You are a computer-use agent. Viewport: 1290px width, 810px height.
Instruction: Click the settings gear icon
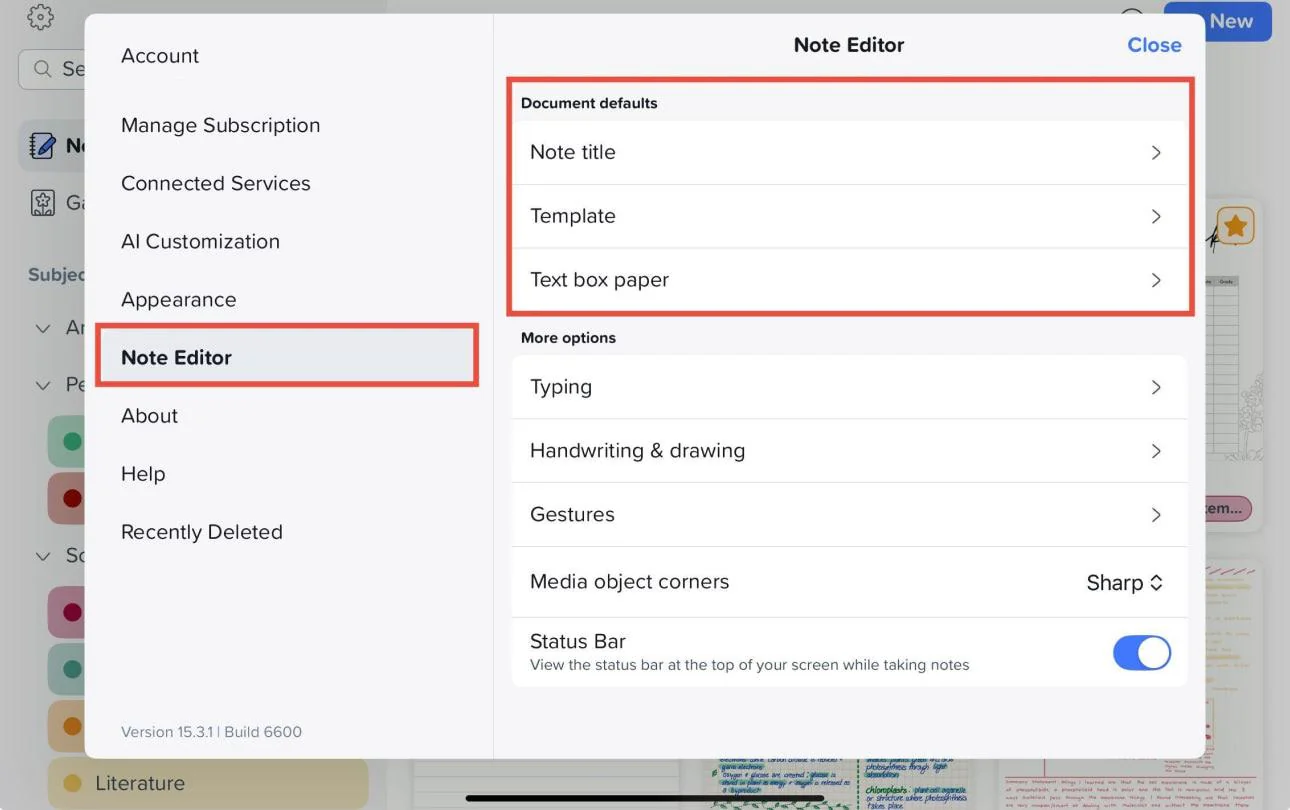pyautogui.click(x=40, y=17)
